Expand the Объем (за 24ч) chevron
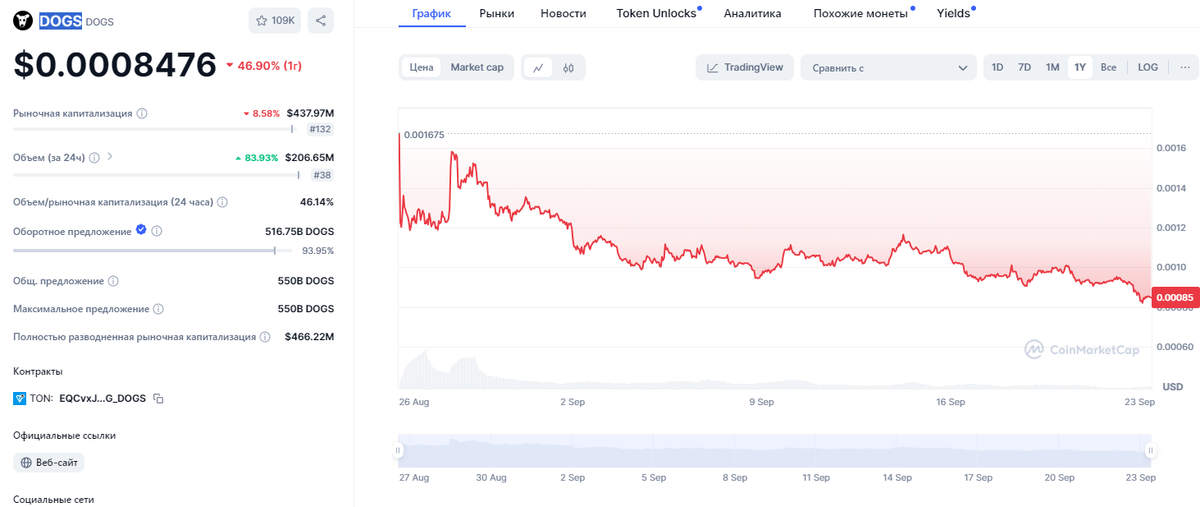 coord(110,157)
